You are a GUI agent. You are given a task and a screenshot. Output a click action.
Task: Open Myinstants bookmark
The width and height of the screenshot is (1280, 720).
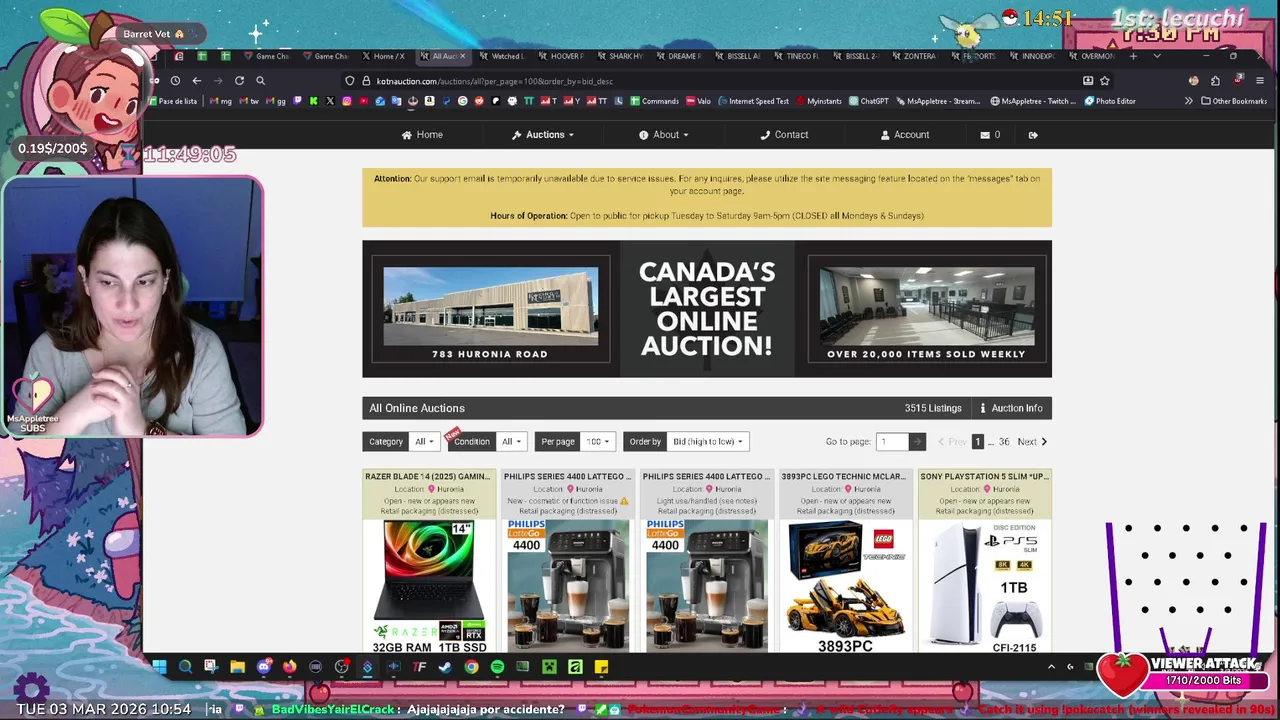(x=818, y=101)
